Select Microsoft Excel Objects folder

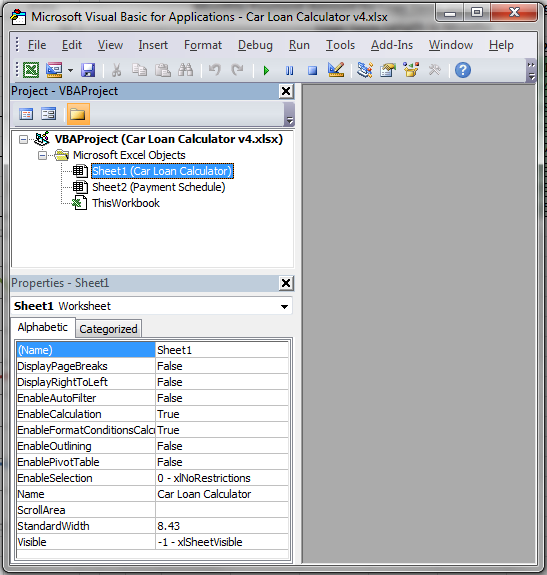coord(129,155)
